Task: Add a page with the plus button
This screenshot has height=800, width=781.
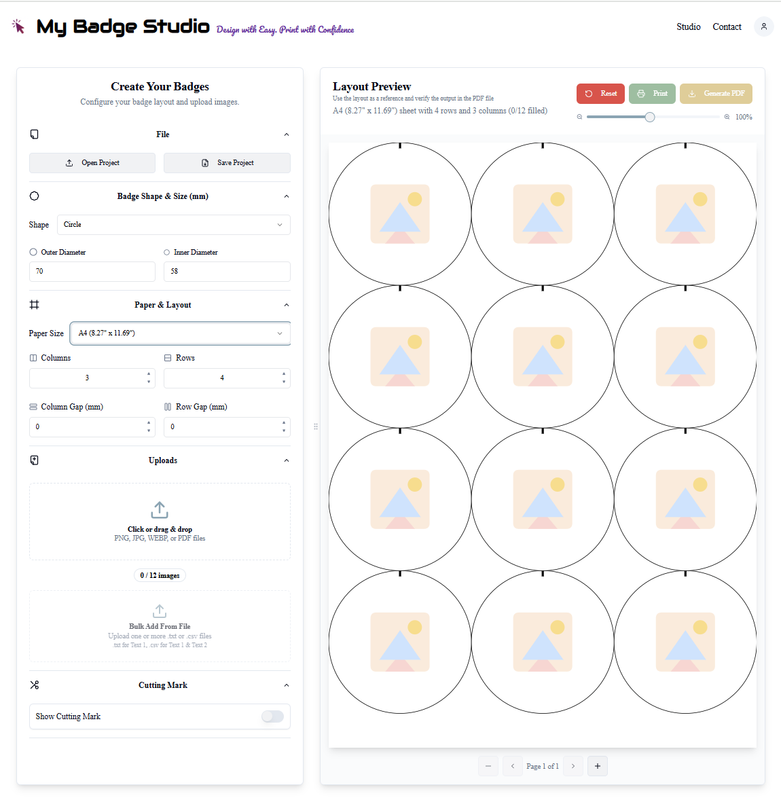Action: click(x=597, y=766)
